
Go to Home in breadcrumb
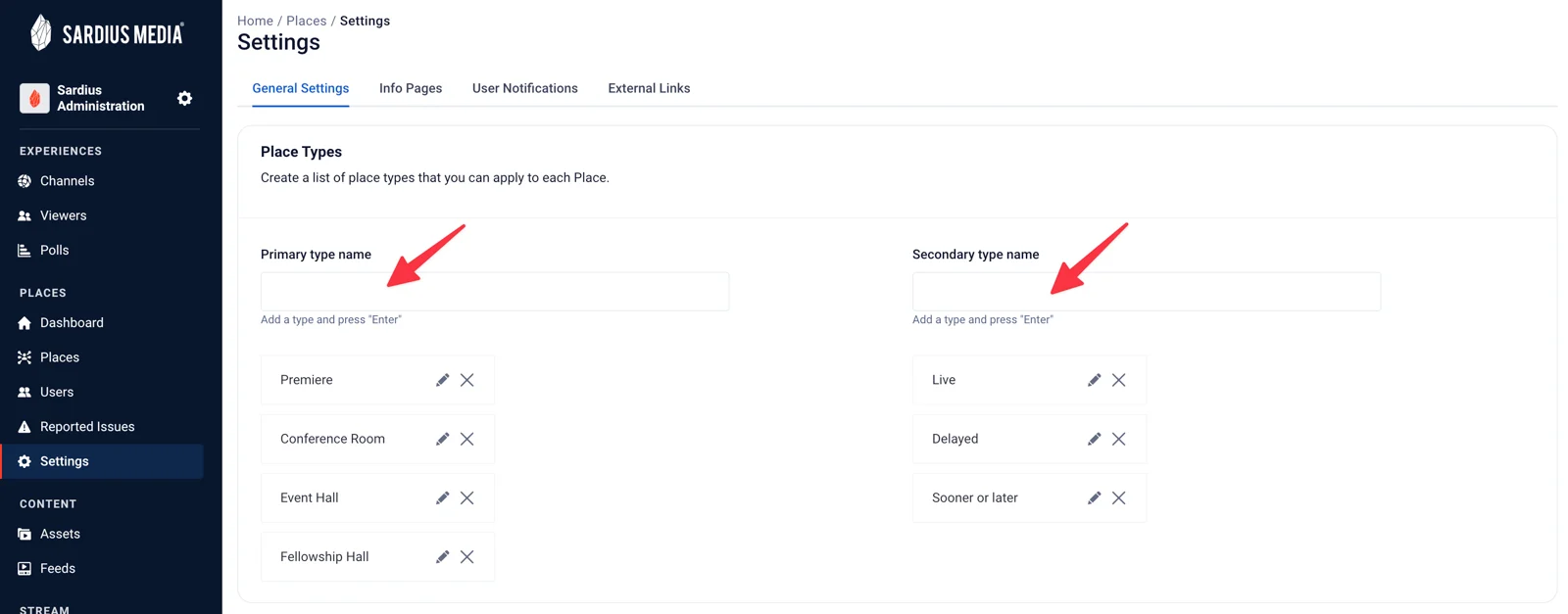pos(255,21)
